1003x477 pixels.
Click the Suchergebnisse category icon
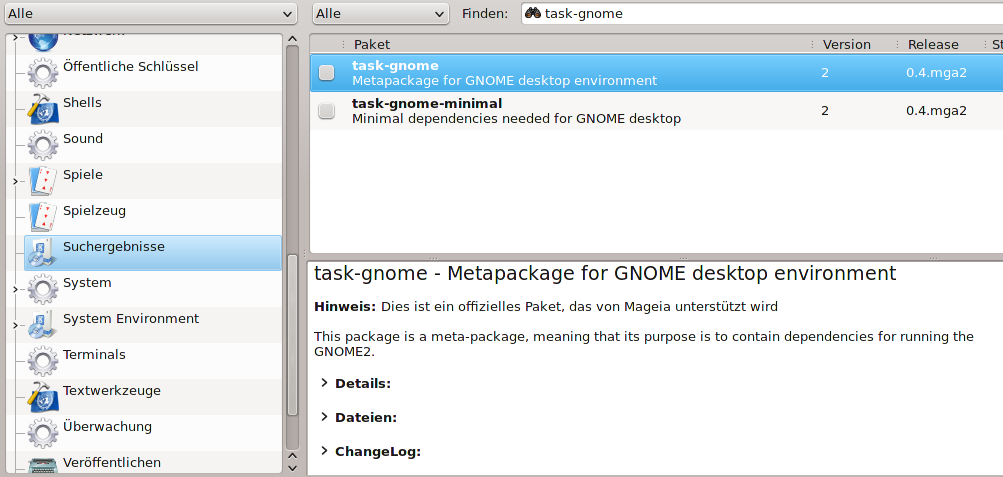(x=43, y=253)
